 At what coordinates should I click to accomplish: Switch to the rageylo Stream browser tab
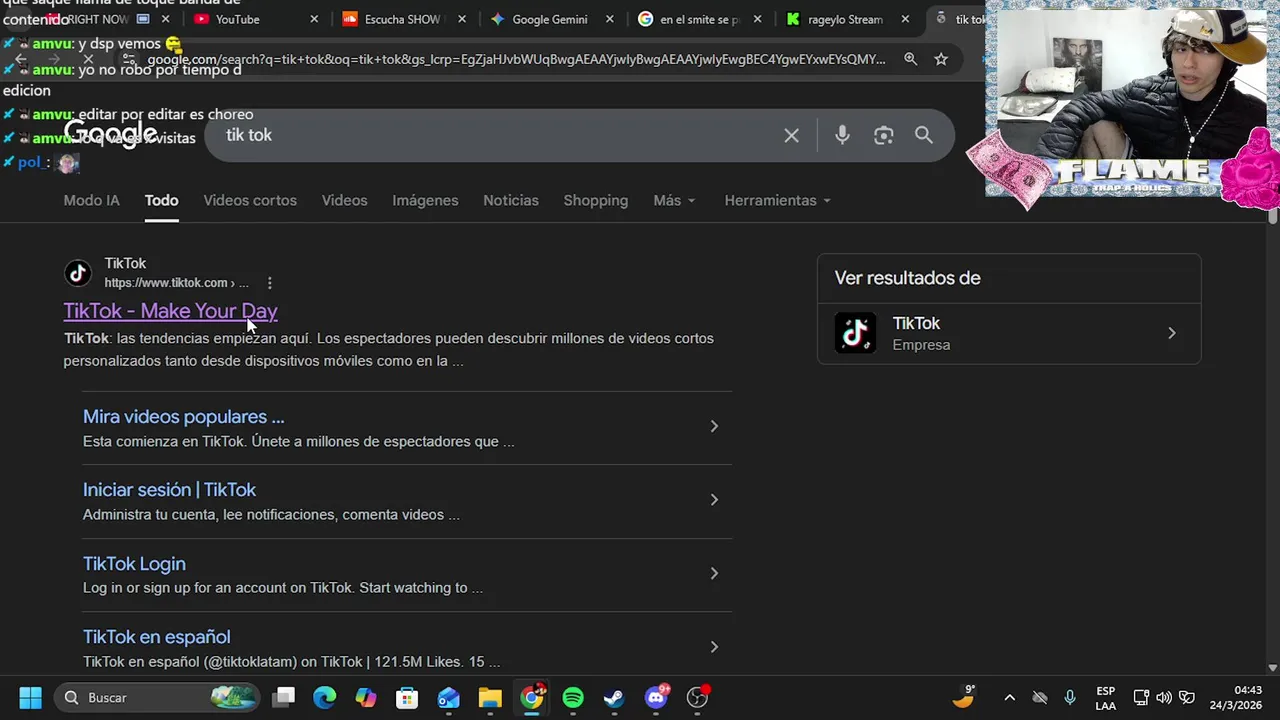coord(845,19)
